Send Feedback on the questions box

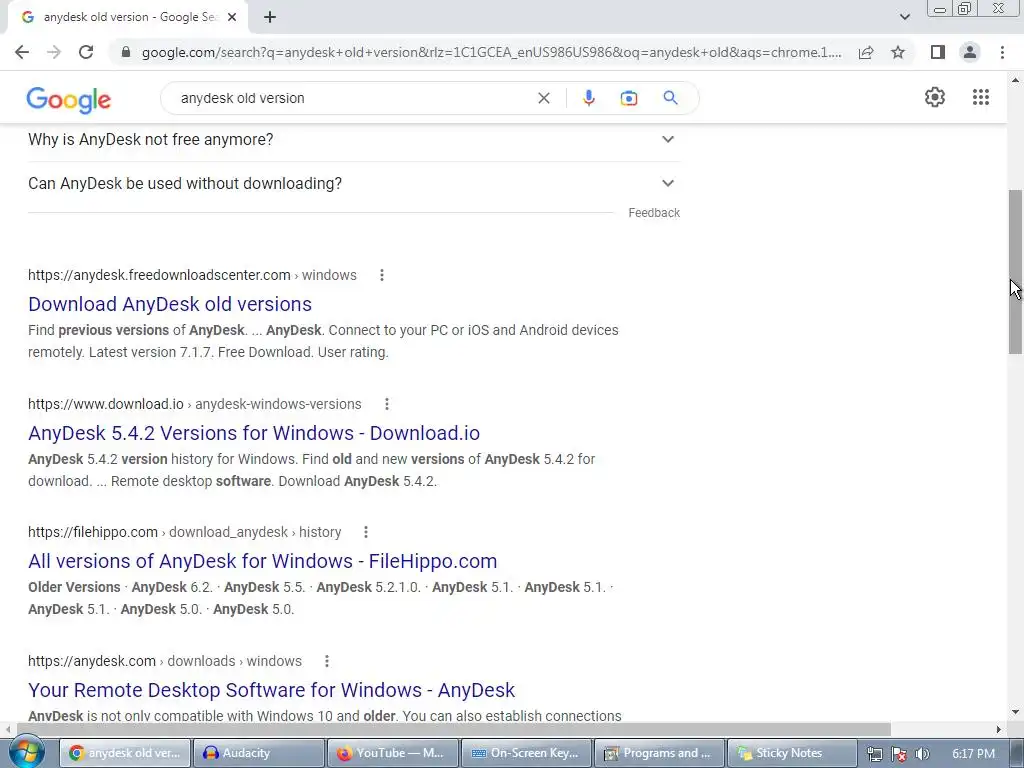pos(654,213)
